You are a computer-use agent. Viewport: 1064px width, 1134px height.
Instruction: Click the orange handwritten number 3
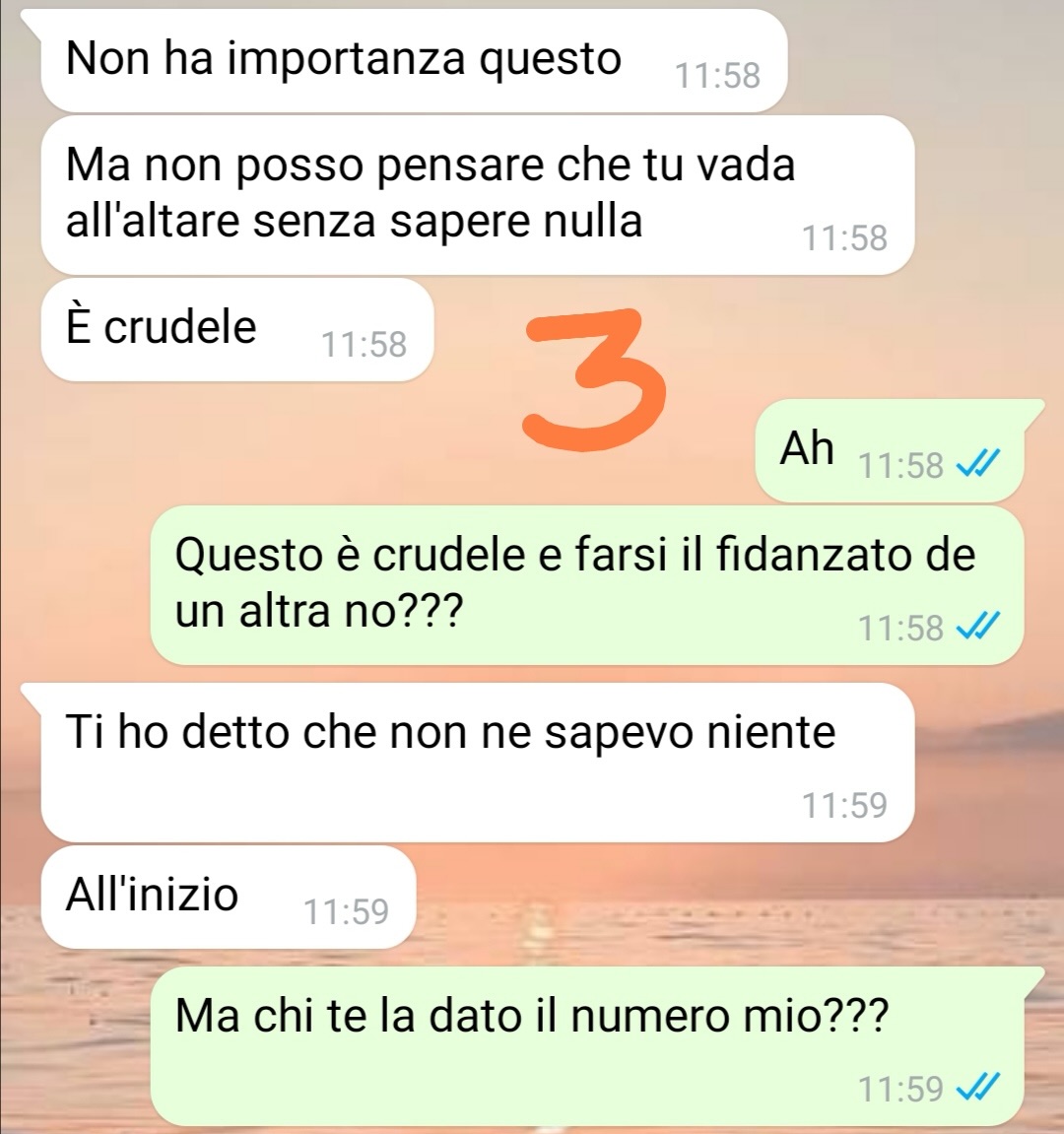[x=595, y=379]
